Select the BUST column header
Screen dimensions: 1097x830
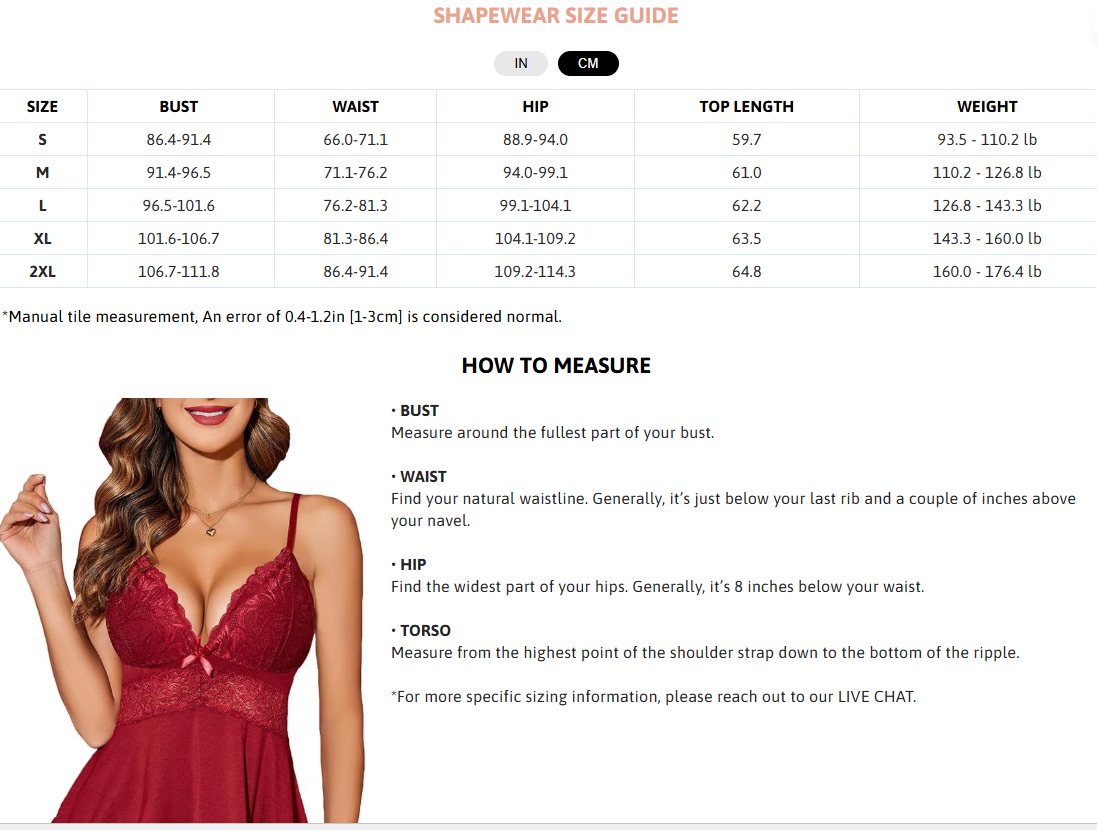coord(178,106)
